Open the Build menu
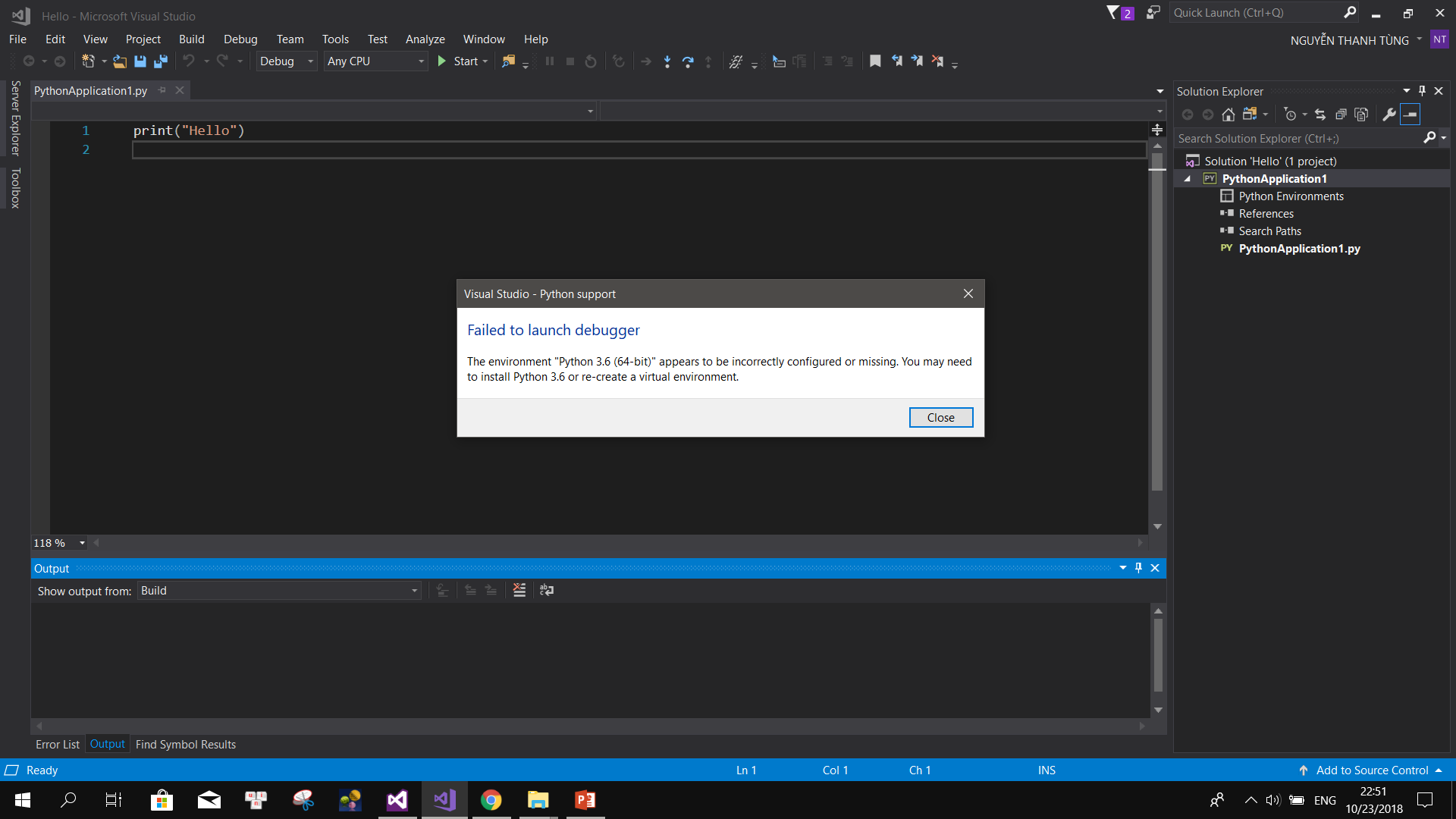1456x819 pixels. coord(191,39)
